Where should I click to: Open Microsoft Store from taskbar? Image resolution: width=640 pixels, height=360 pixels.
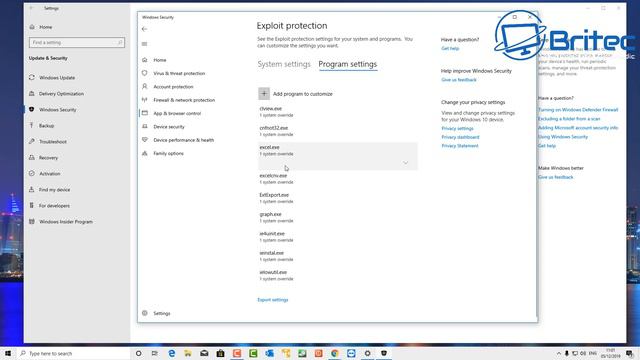coord(220,353)
